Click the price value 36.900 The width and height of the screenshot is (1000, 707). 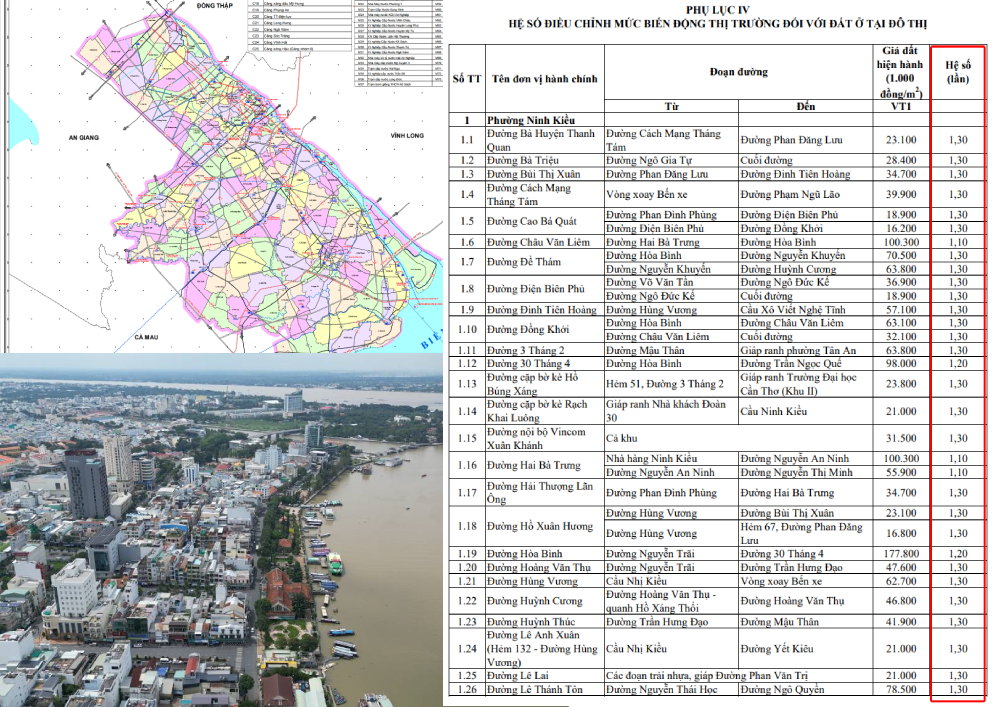pos(901,282)
